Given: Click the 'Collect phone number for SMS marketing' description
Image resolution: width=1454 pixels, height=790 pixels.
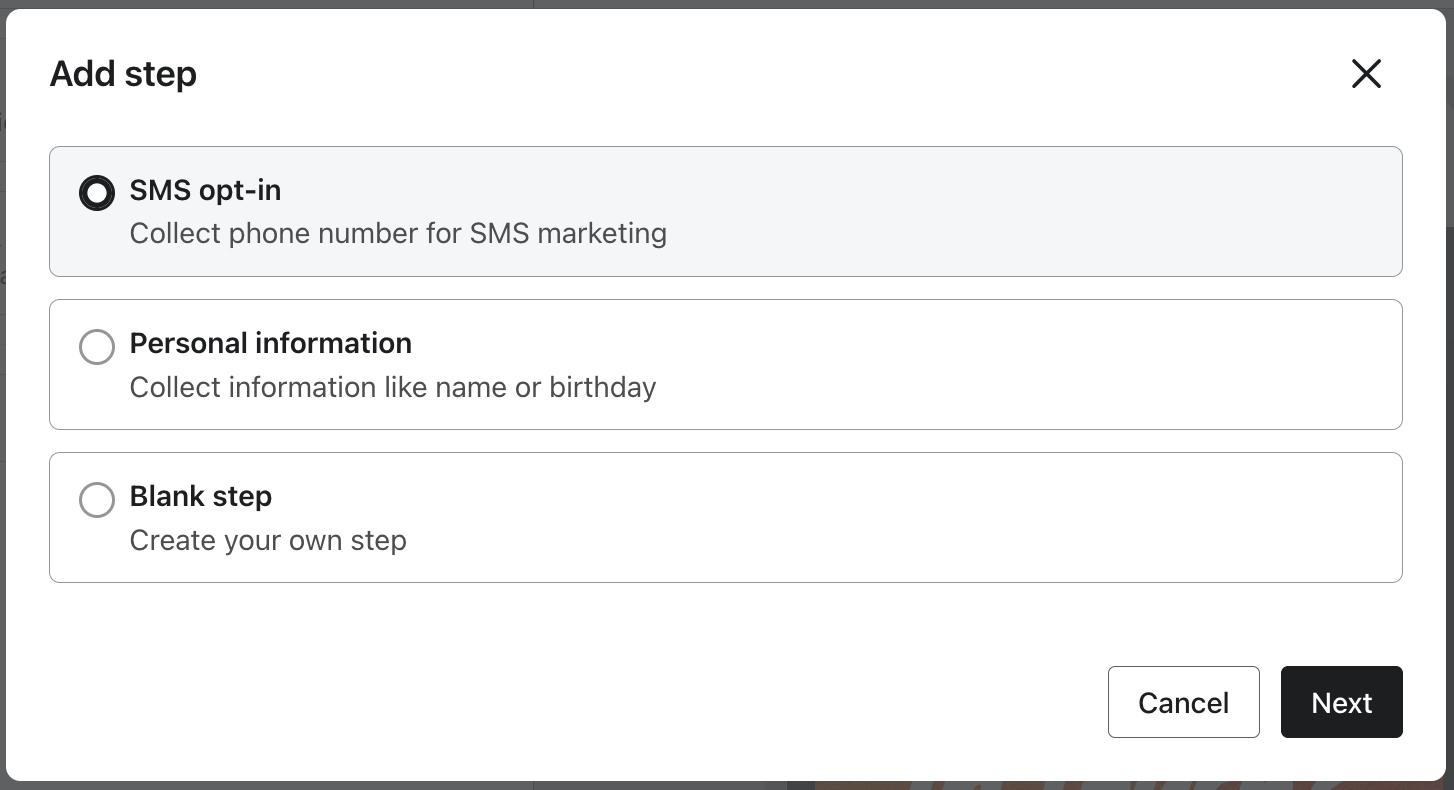Looking at the screenshot, I should [398, 233].
